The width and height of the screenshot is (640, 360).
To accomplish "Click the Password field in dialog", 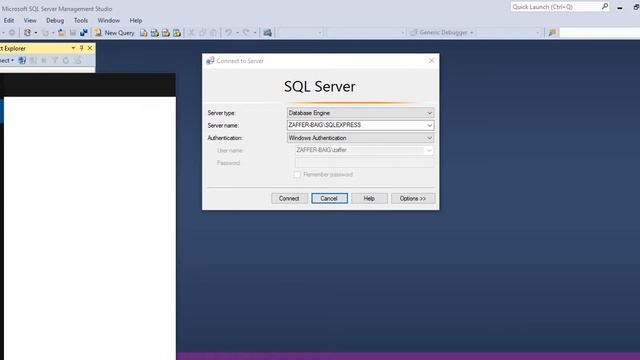I will click(x=364, y=163).
